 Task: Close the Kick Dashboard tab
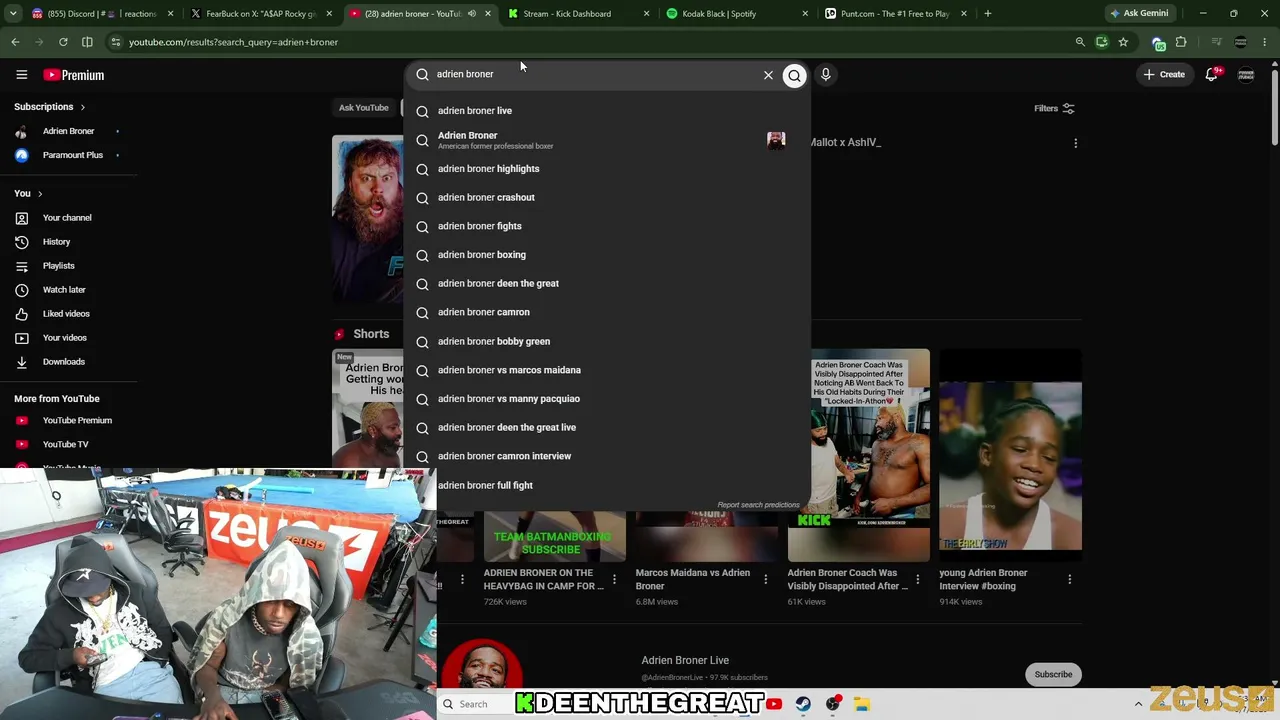click(x=646, y=14)
